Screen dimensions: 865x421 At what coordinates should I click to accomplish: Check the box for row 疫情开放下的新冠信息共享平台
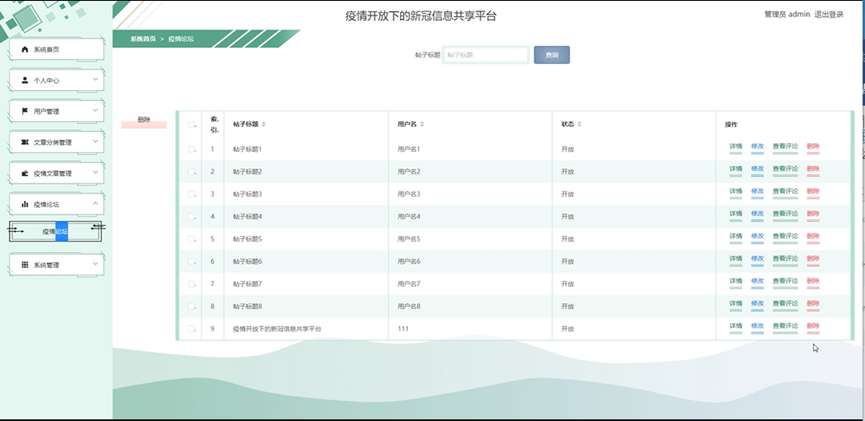(x=191, y=329)
